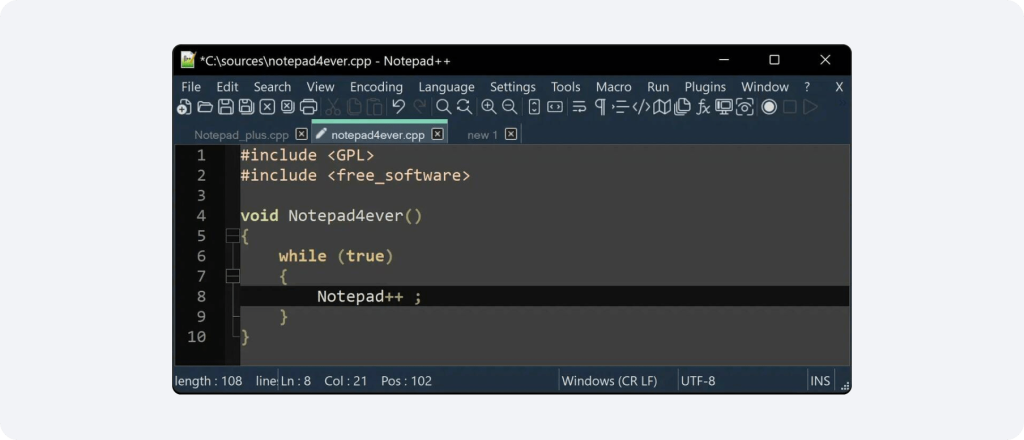1024x440 pixels.
Task: Toggle the file Monitoring eye icon
Action: (744, 107)
